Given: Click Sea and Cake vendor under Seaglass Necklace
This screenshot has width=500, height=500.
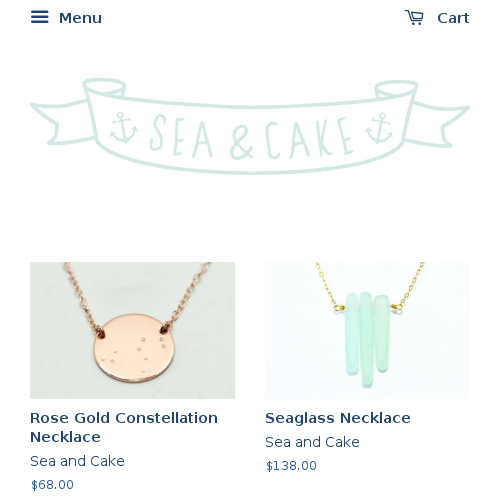Looking at the screenshot, I should [x=312, y=442].
